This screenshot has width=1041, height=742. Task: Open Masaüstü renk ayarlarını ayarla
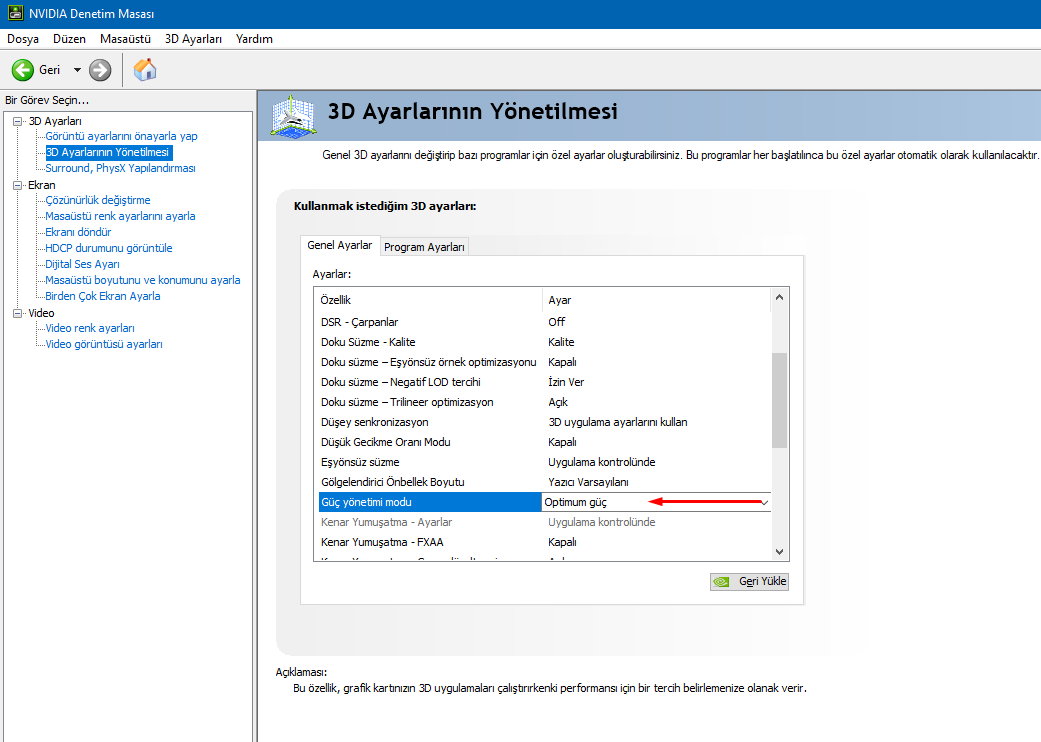point(120,216)
